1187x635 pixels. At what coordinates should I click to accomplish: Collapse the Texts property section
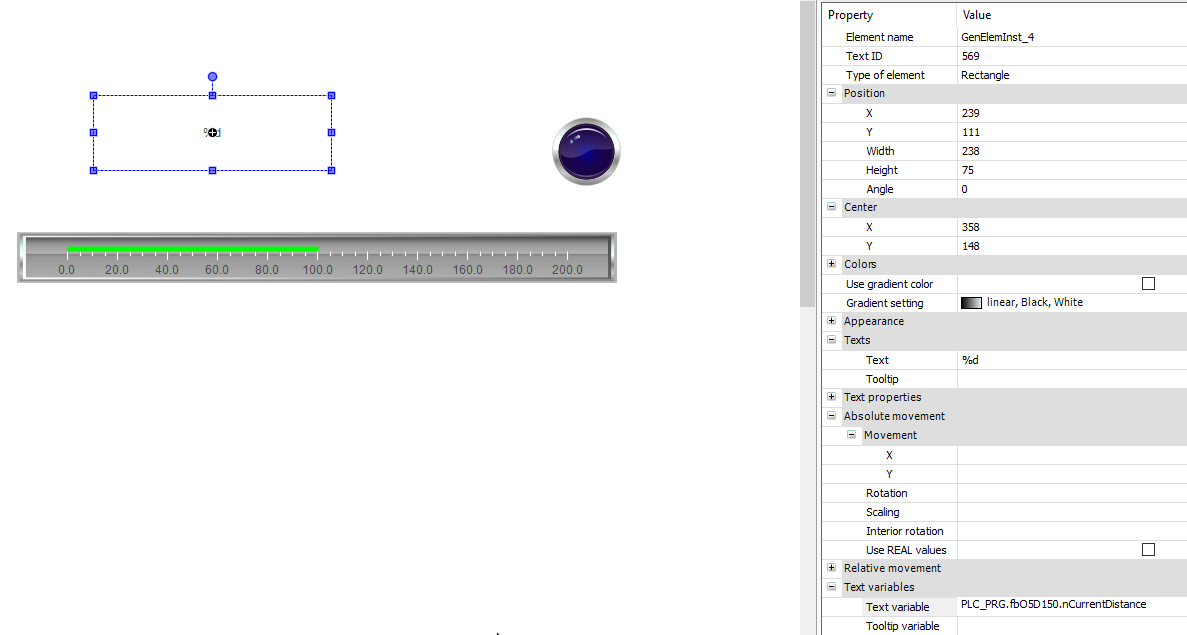[x=831, y=340]
